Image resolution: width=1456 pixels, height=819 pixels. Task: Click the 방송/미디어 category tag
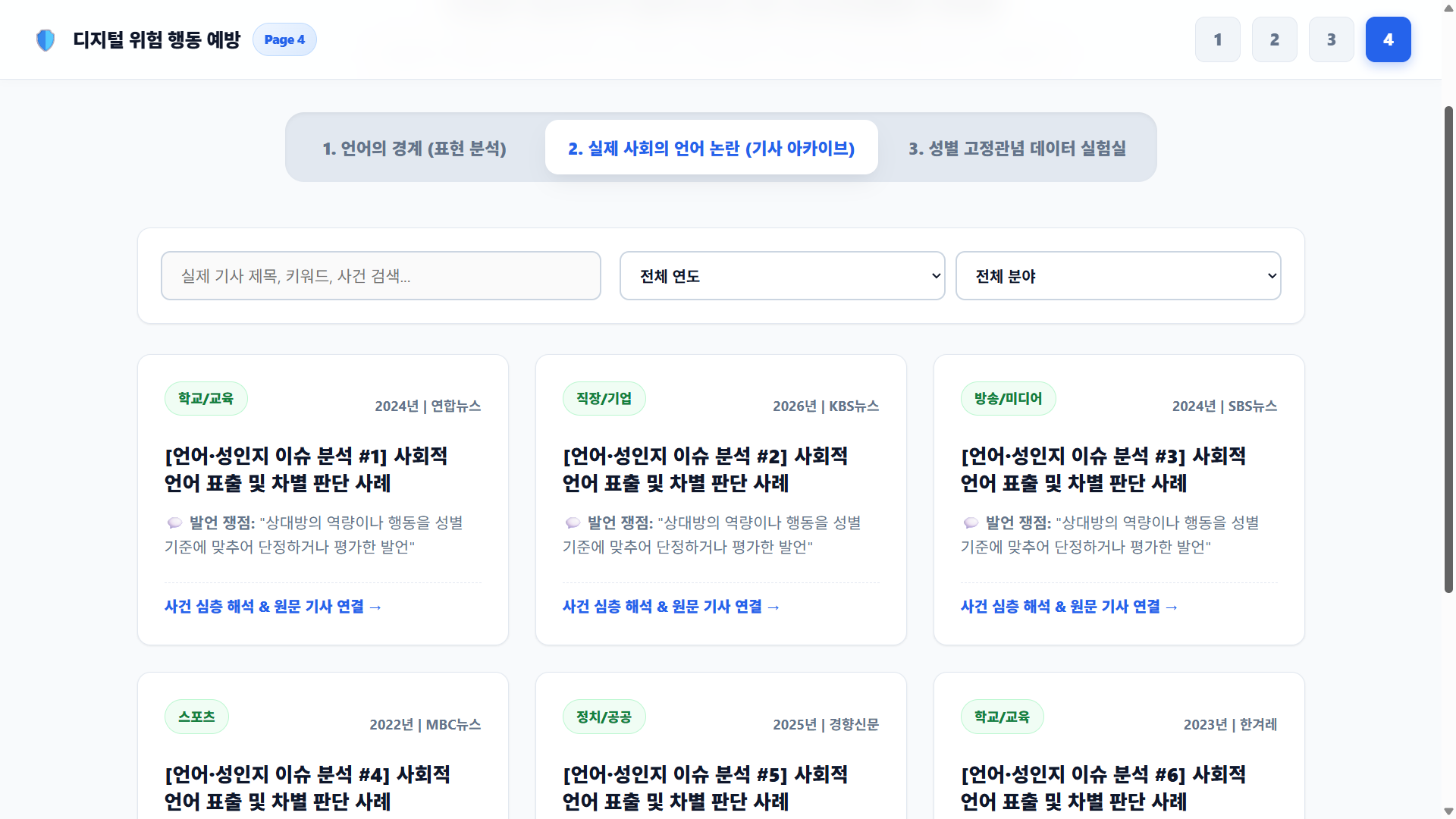point(1009,399)
